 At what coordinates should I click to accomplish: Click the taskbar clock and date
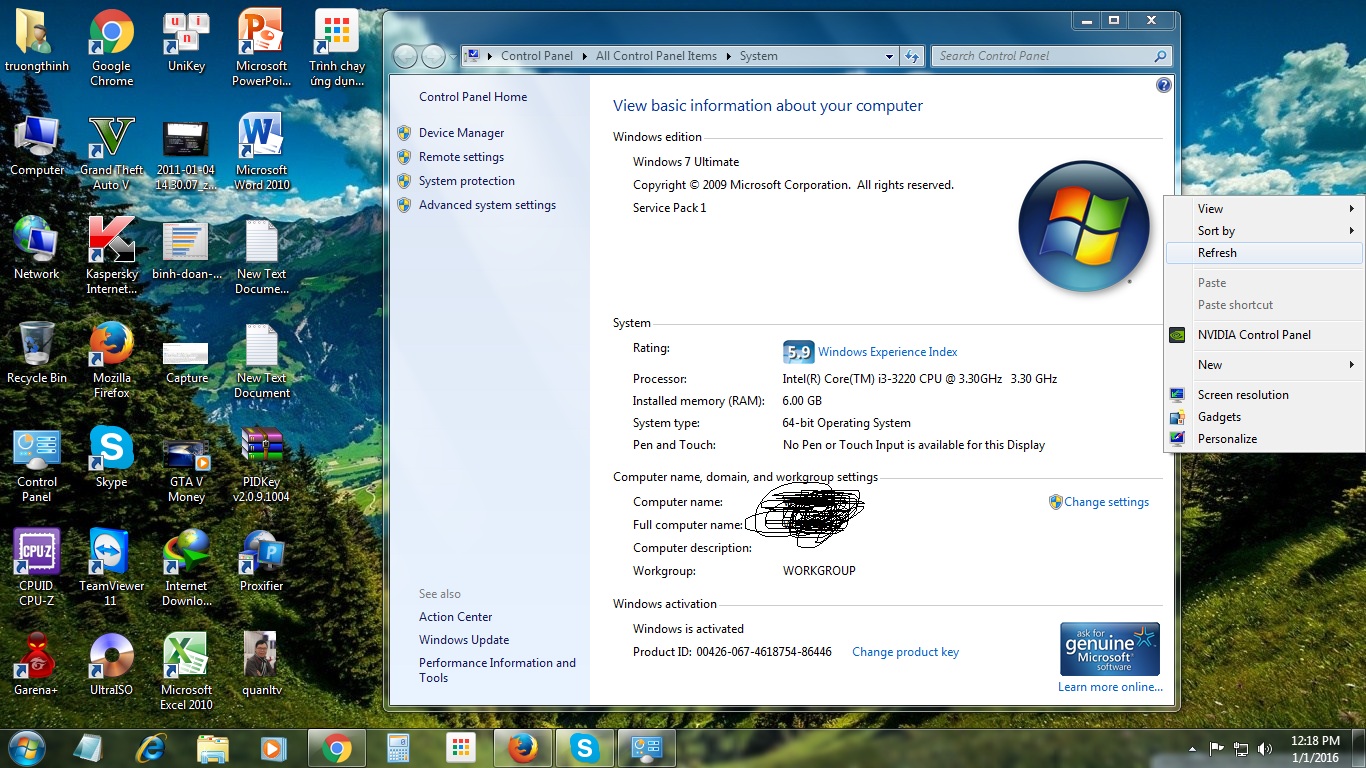tap(1315, 749)
